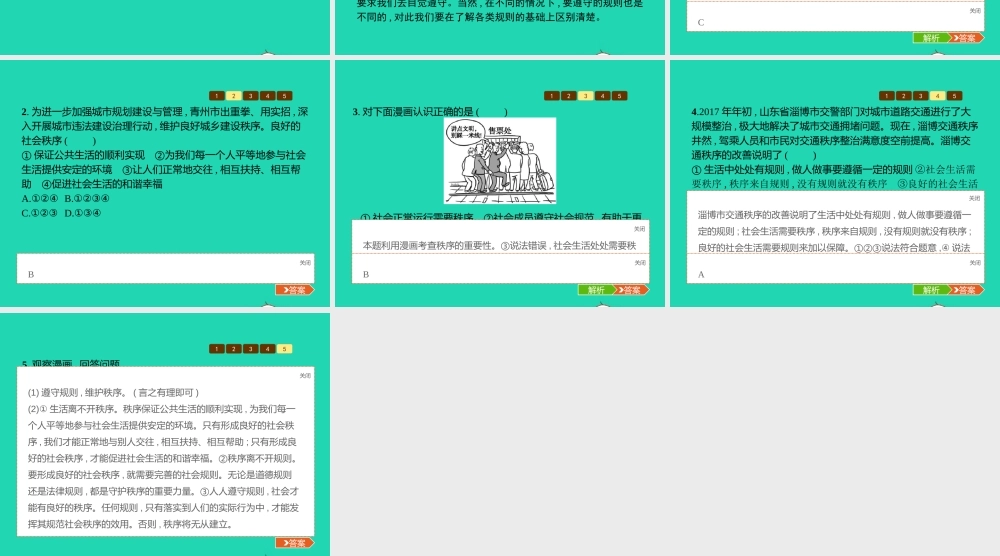Close the answer box showing B on the question 2 slide

click(305, 263)
